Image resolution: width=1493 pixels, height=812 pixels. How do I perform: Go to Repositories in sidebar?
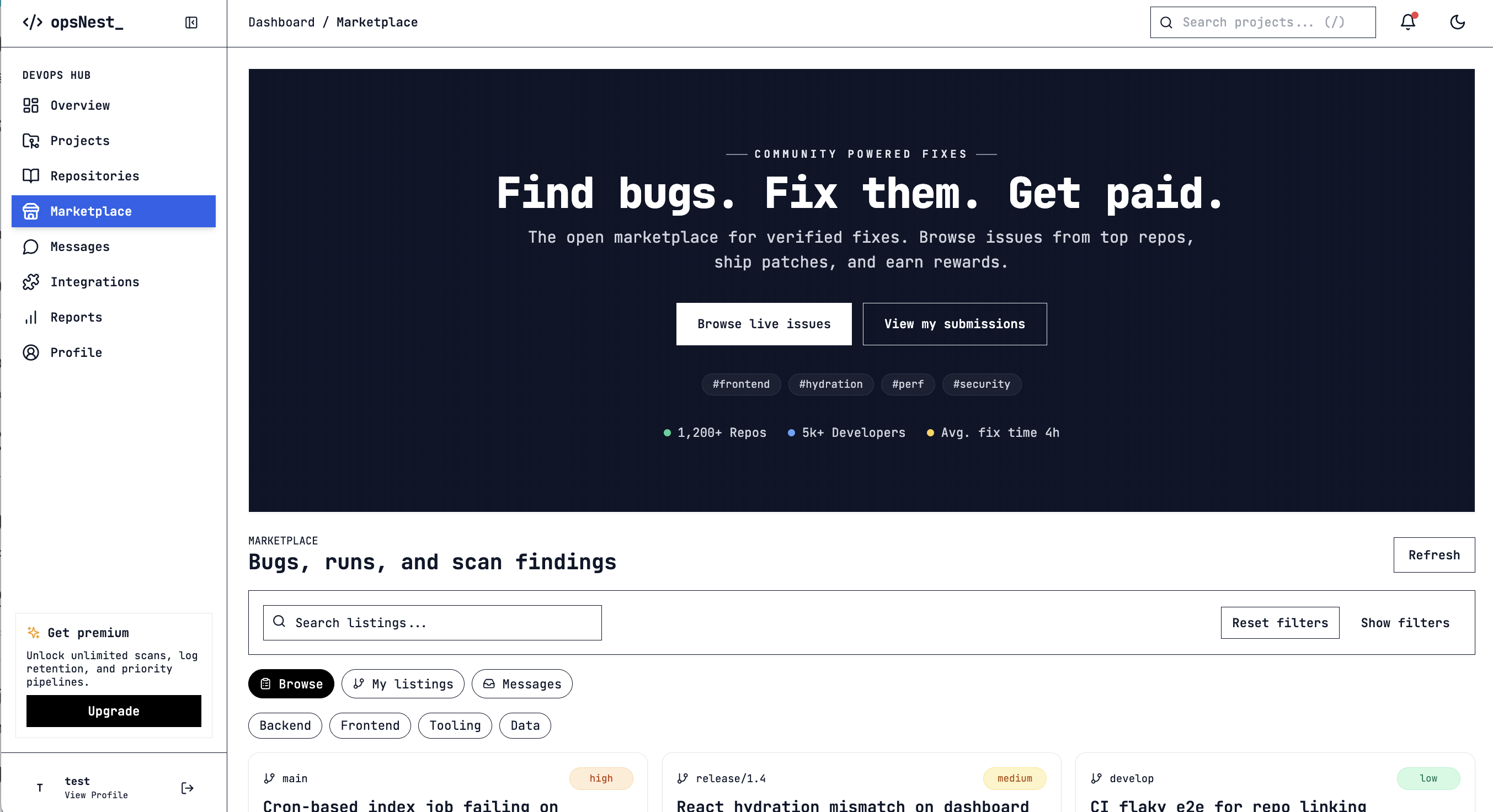[x=94, y=176]
